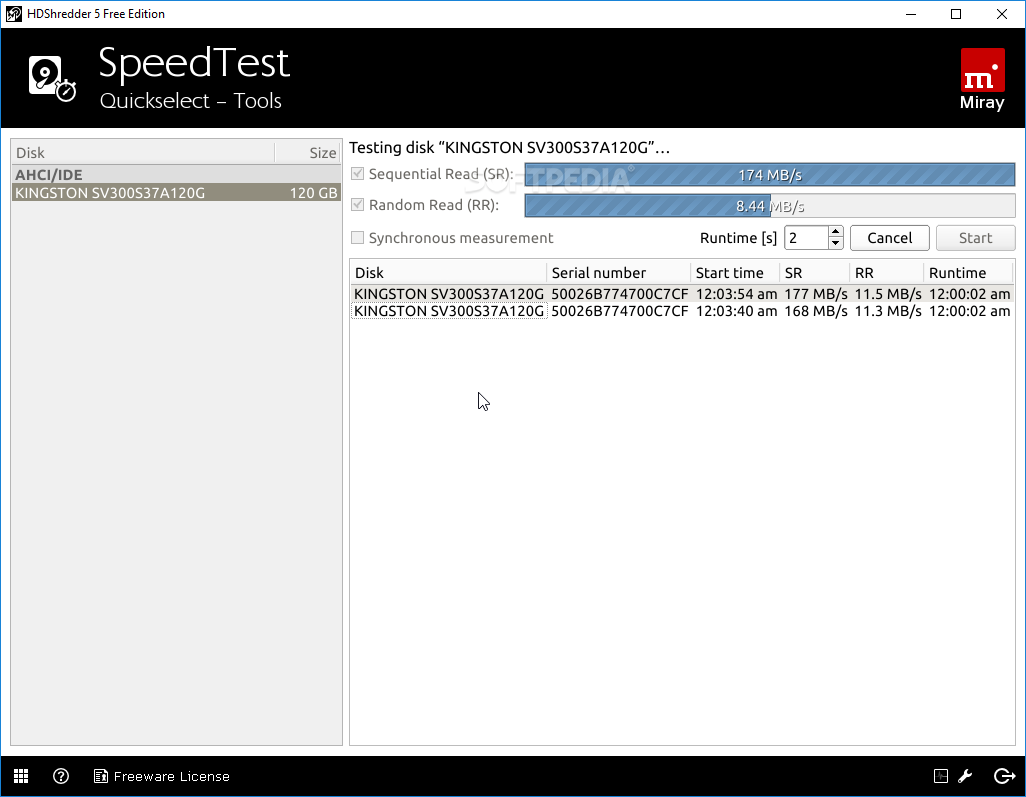Click the 168 MB/s SR value
Viewport: 1026px width, 797px height.
[816, 311]
